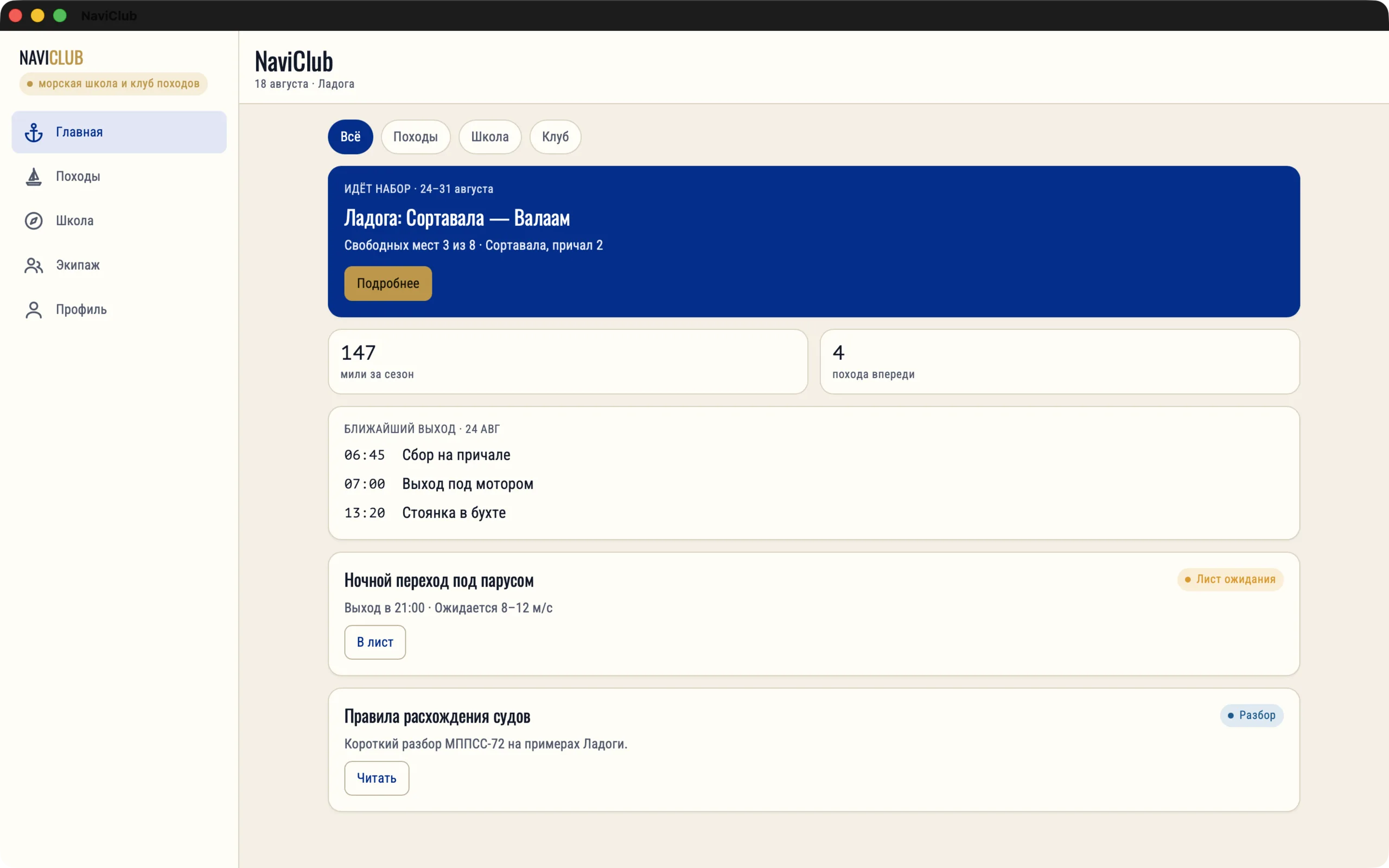Click the green macOS zoom window button
This screenshot has height=868, width=1389.
pyautogui.click(x=60, y=16)
